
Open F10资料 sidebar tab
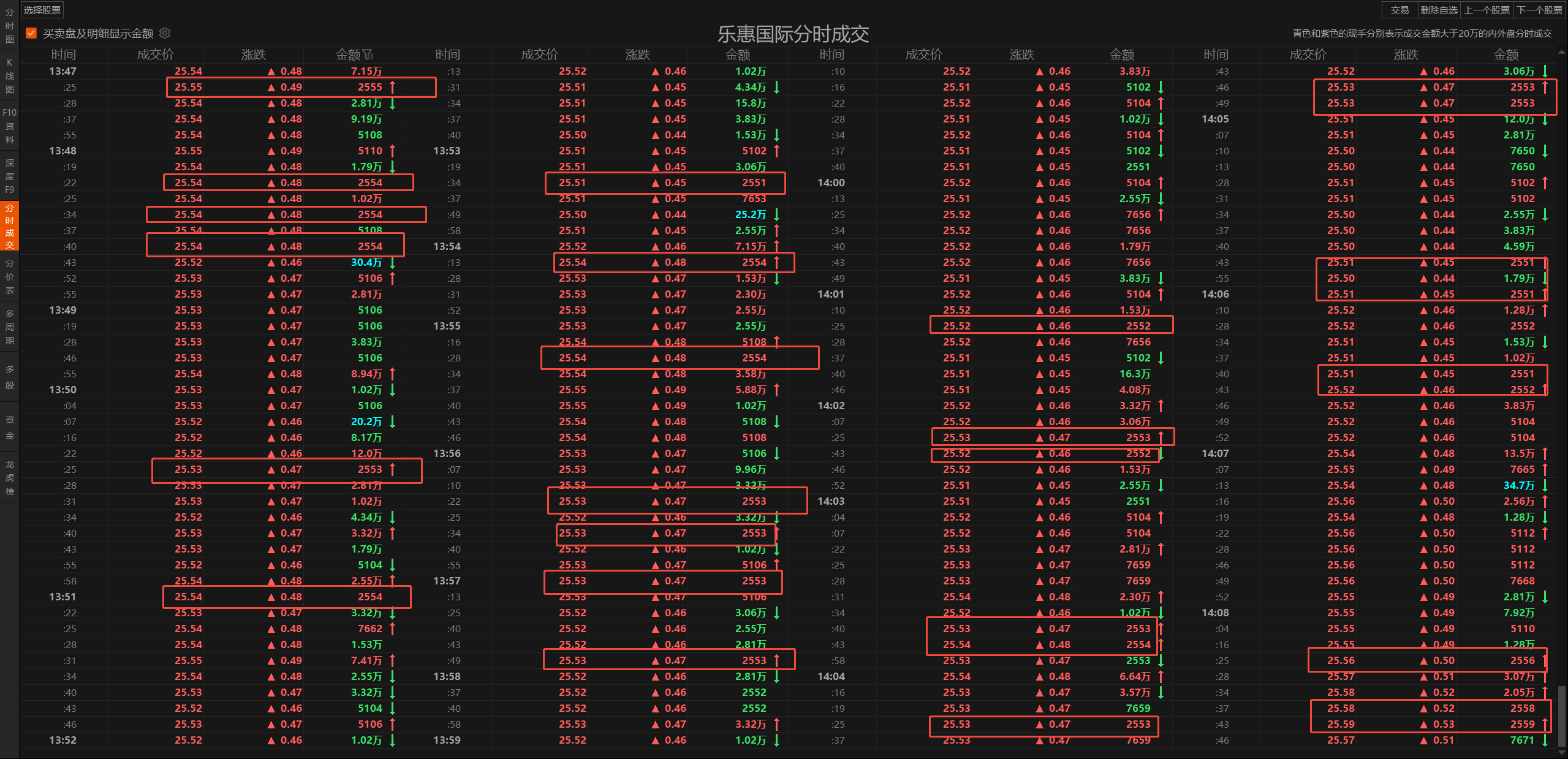point(9,126)
